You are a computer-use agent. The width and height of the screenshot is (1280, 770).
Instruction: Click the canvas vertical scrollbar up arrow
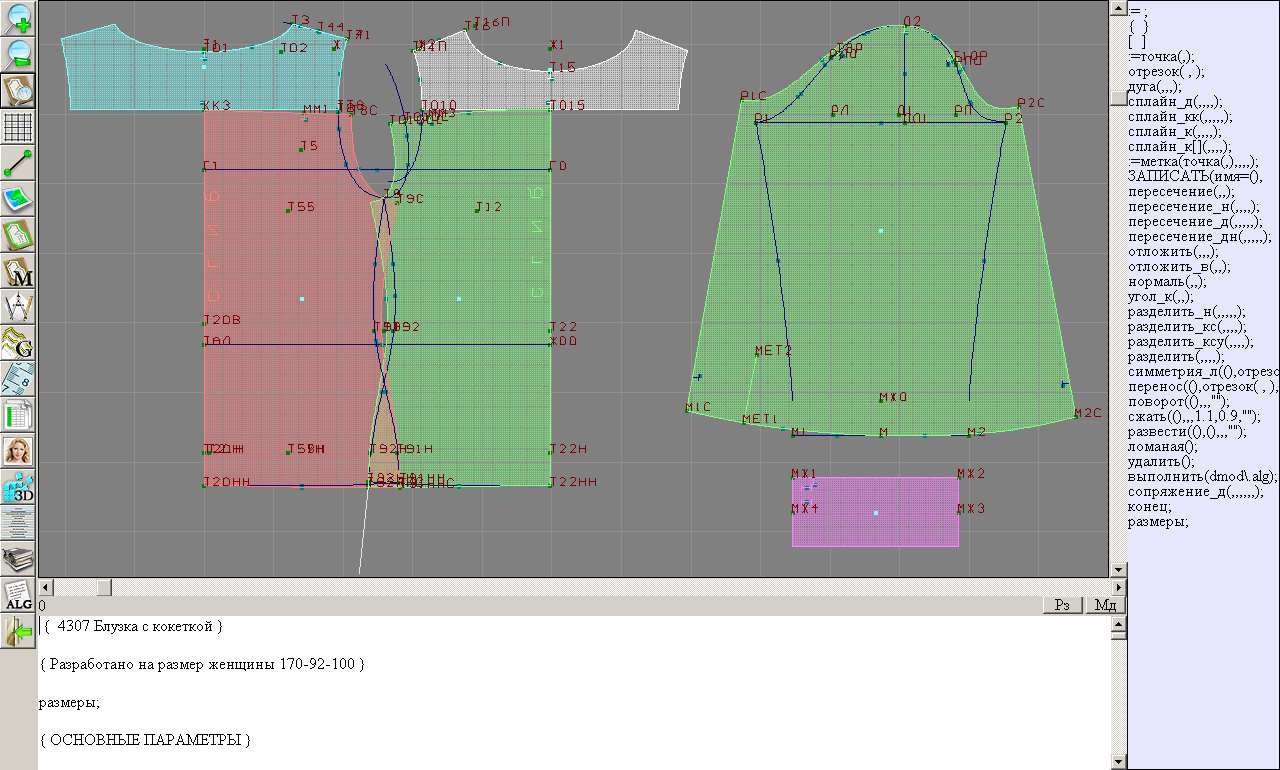tap(1119, 7)
